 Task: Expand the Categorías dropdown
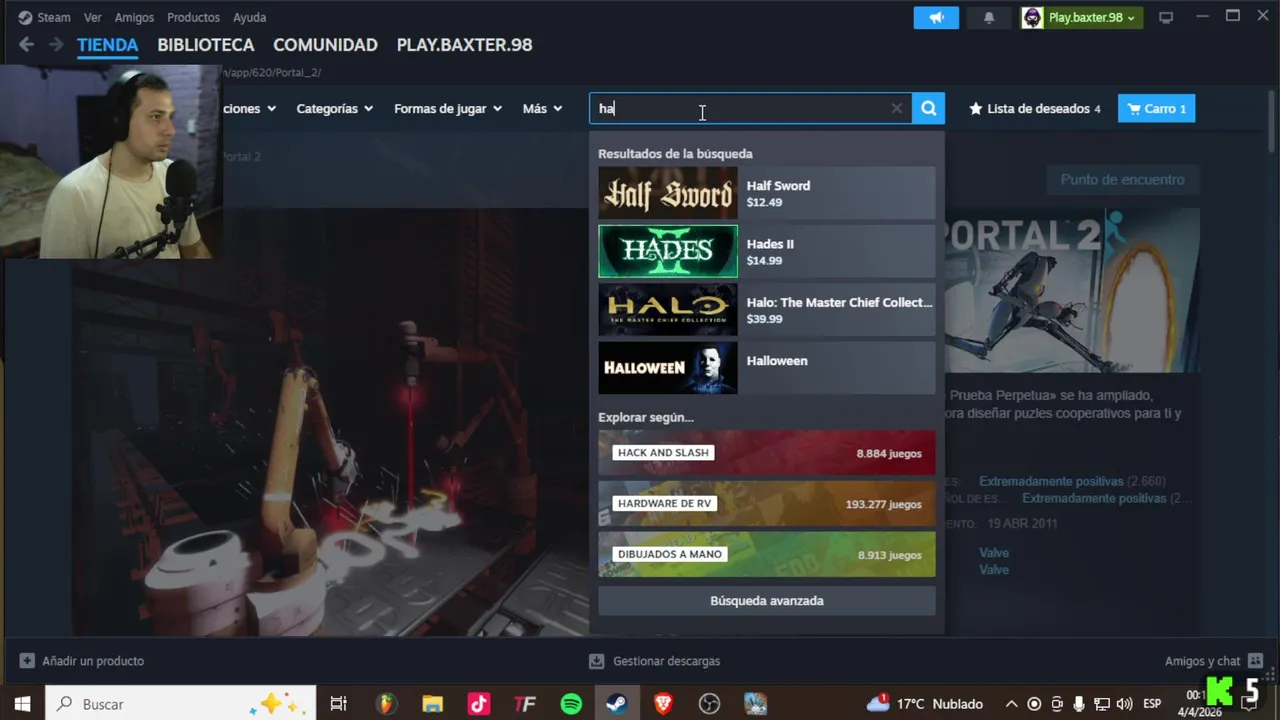(335, 108)
